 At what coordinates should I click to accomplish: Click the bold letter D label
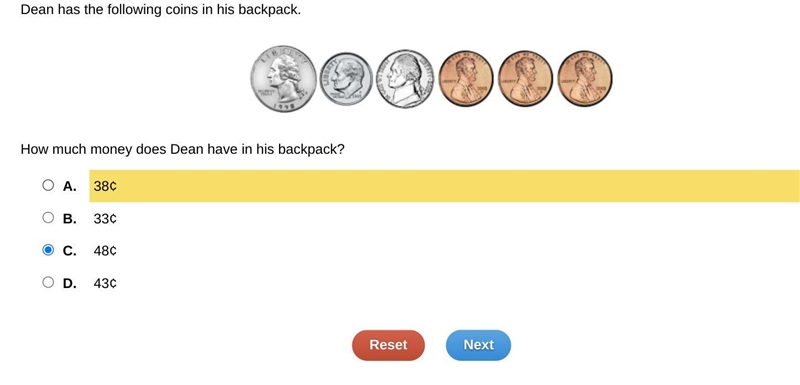point(69,284)
